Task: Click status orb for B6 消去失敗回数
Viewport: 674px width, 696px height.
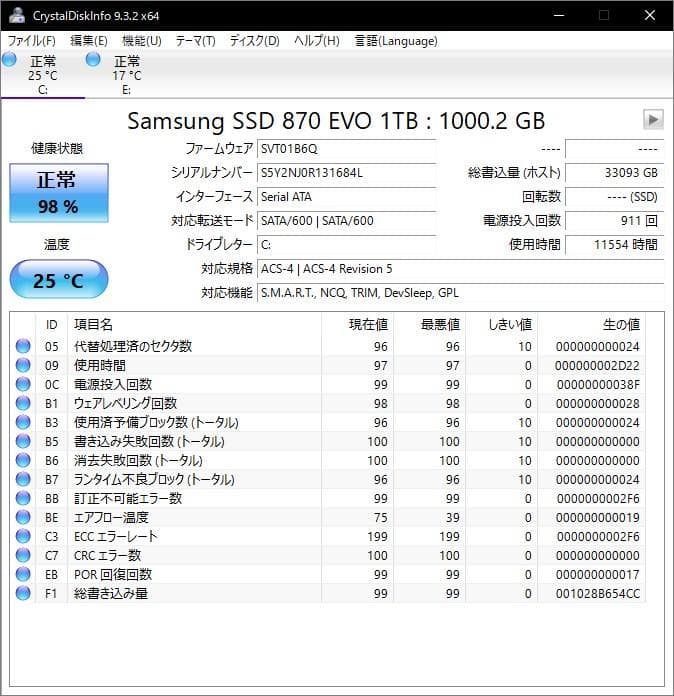Action: 23,460
